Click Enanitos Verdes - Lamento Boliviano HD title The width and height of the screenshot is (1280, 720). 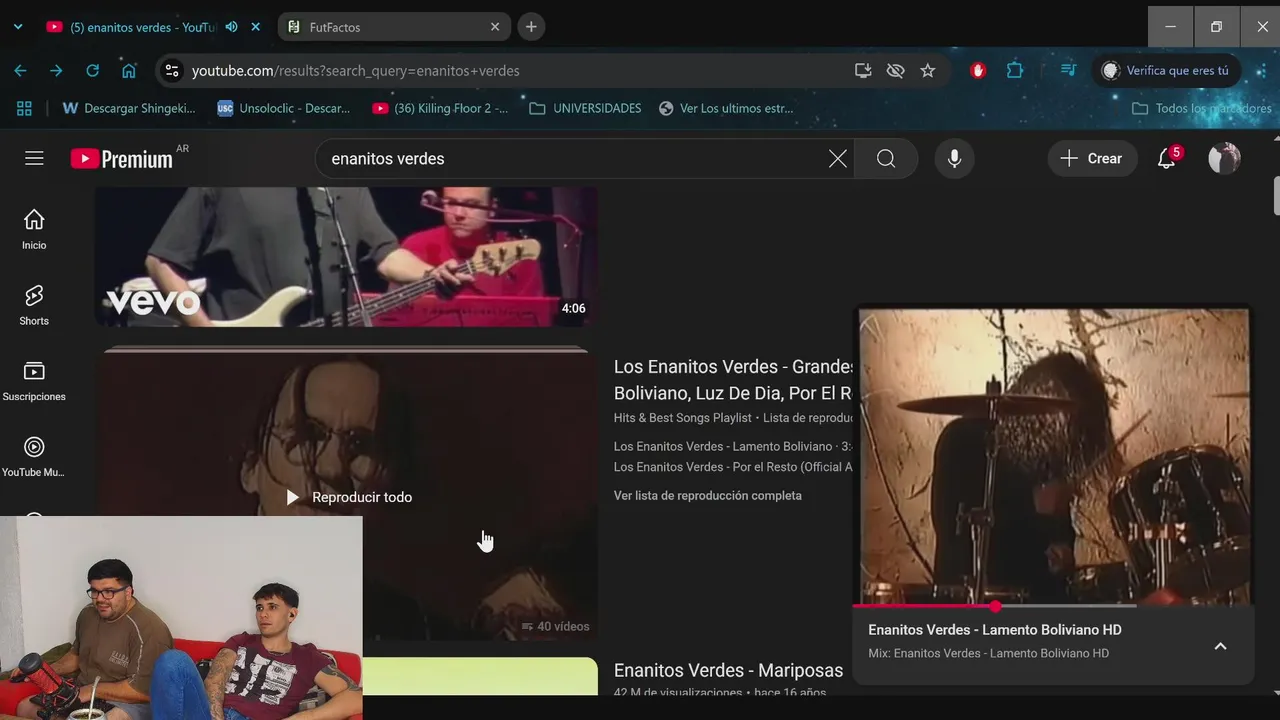click(x=995, y=630)
